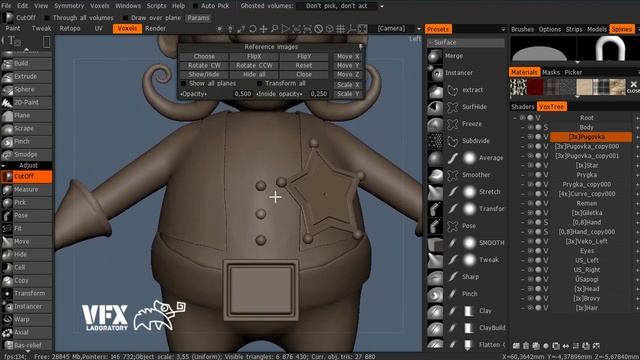Select the Scrape tool
640x360 pixels.
(27, 129)
